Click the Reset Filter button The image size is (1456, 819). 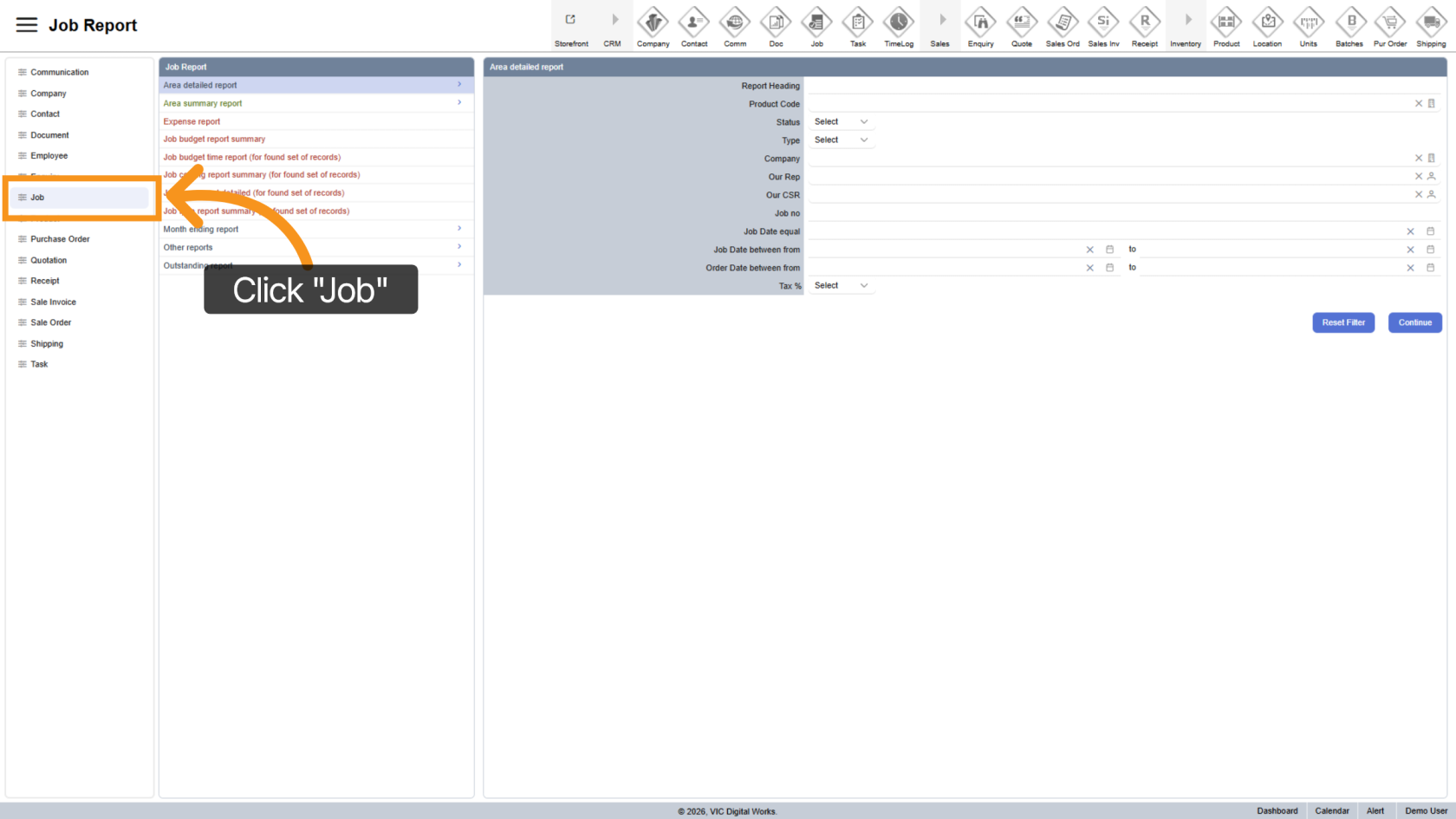(x=1342, y=322)
